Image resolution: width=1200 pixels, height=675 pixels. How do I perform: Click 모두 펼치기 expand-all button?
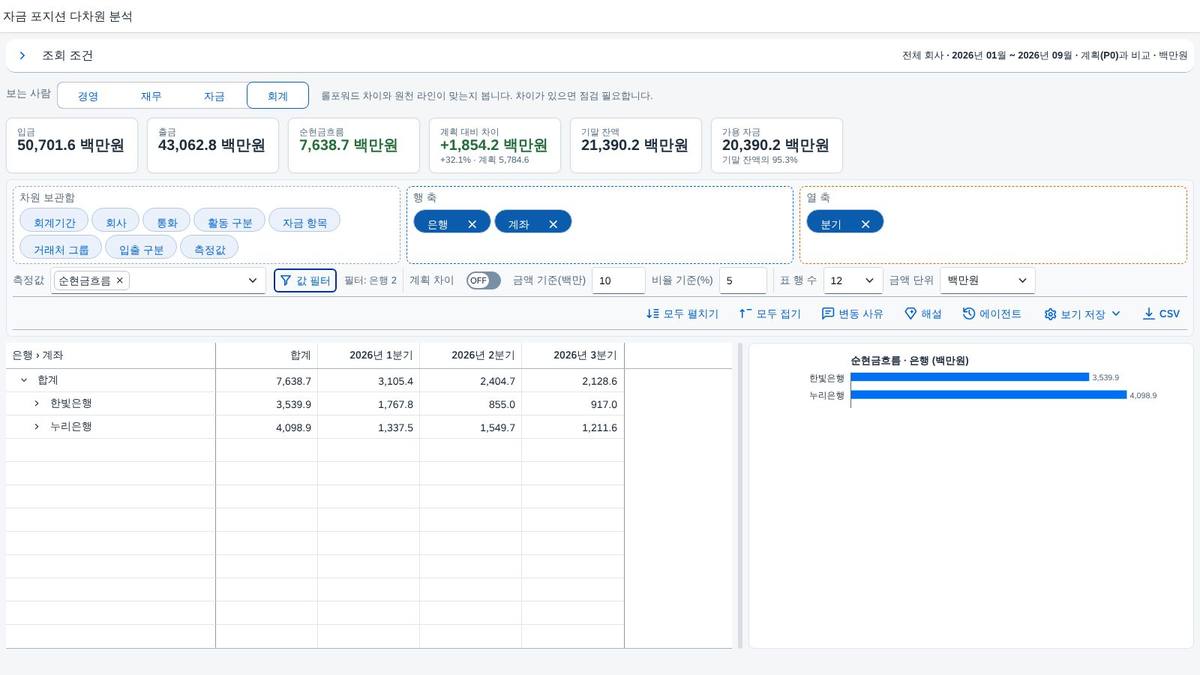coord(682,314)
